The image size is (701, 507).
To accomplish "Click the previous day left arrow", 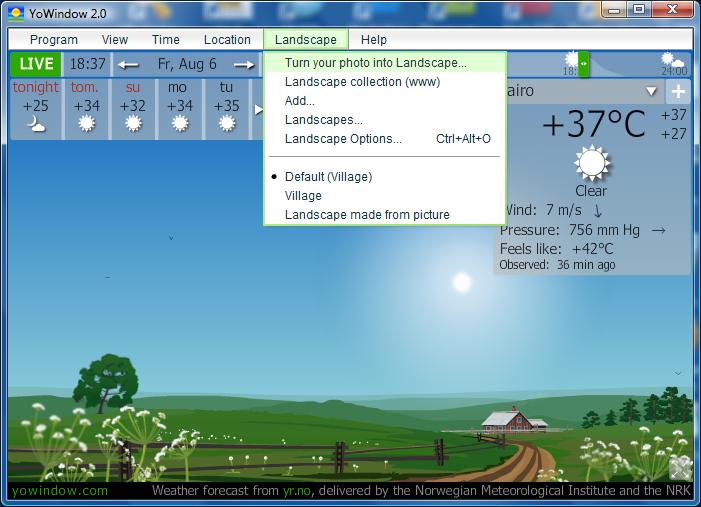I will pyautogui.click(x=128, y=65).
